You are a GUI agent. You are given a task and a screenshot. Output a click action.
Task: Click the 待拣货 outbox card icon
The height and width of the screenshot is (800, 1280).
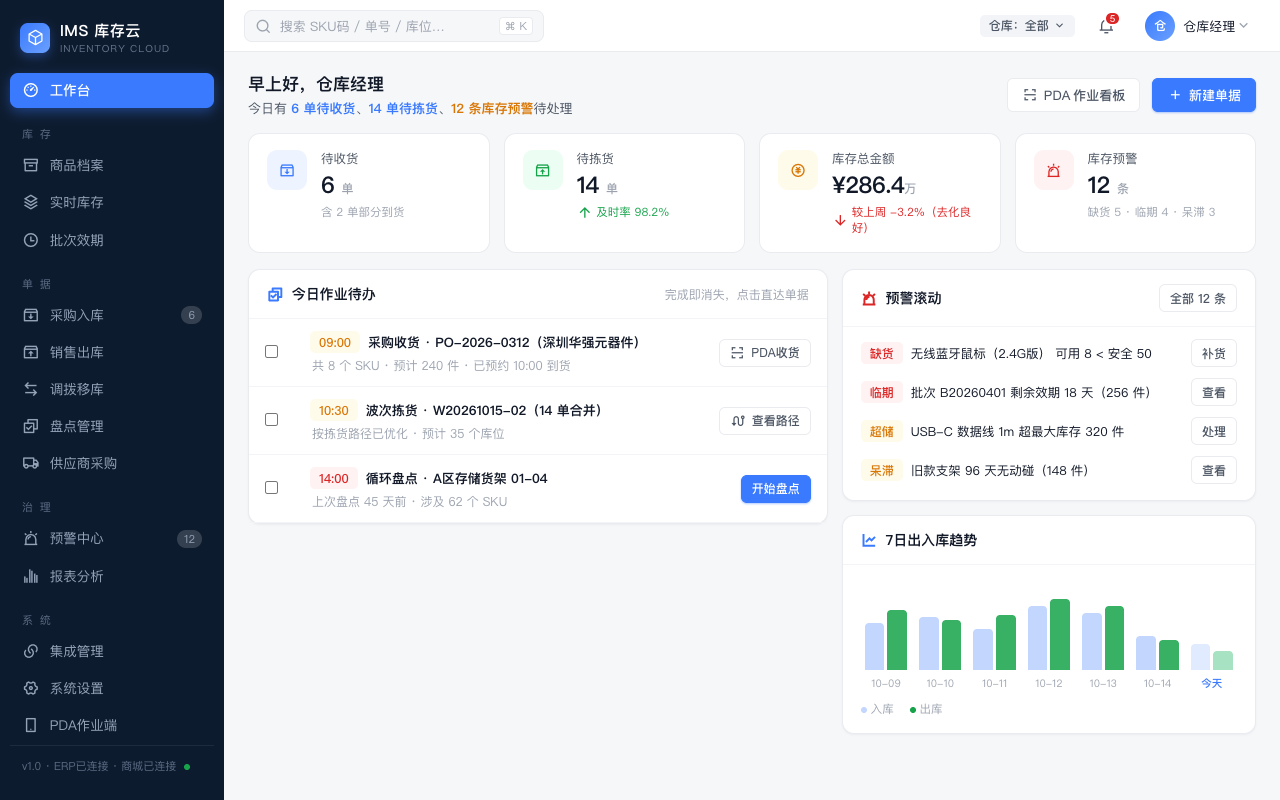pyautogui.click(x=543, y=170)
